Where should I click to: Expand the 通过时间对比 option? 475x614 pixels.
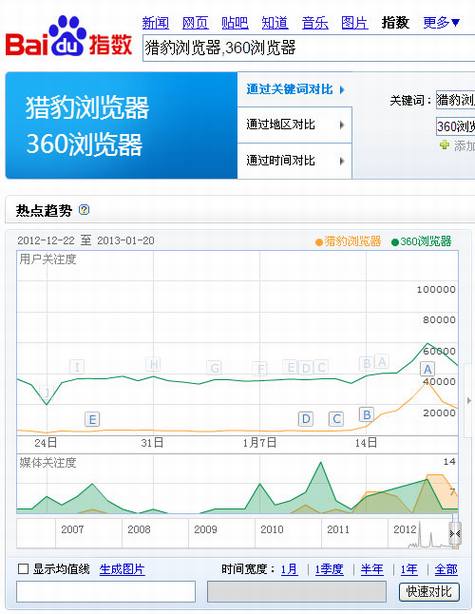(295, 161)
